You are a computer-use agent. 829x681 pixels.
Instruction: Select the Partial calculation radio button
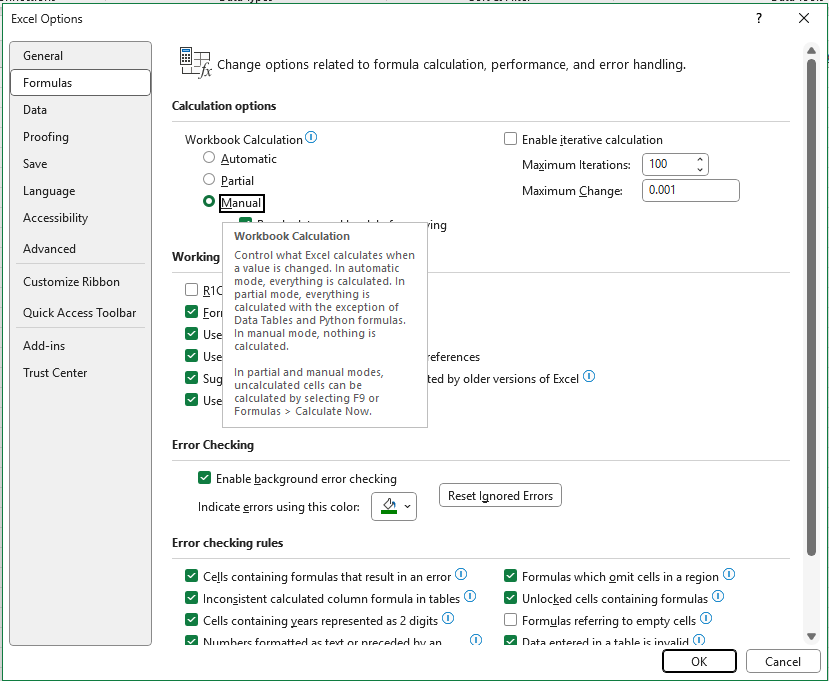[209, 180]
